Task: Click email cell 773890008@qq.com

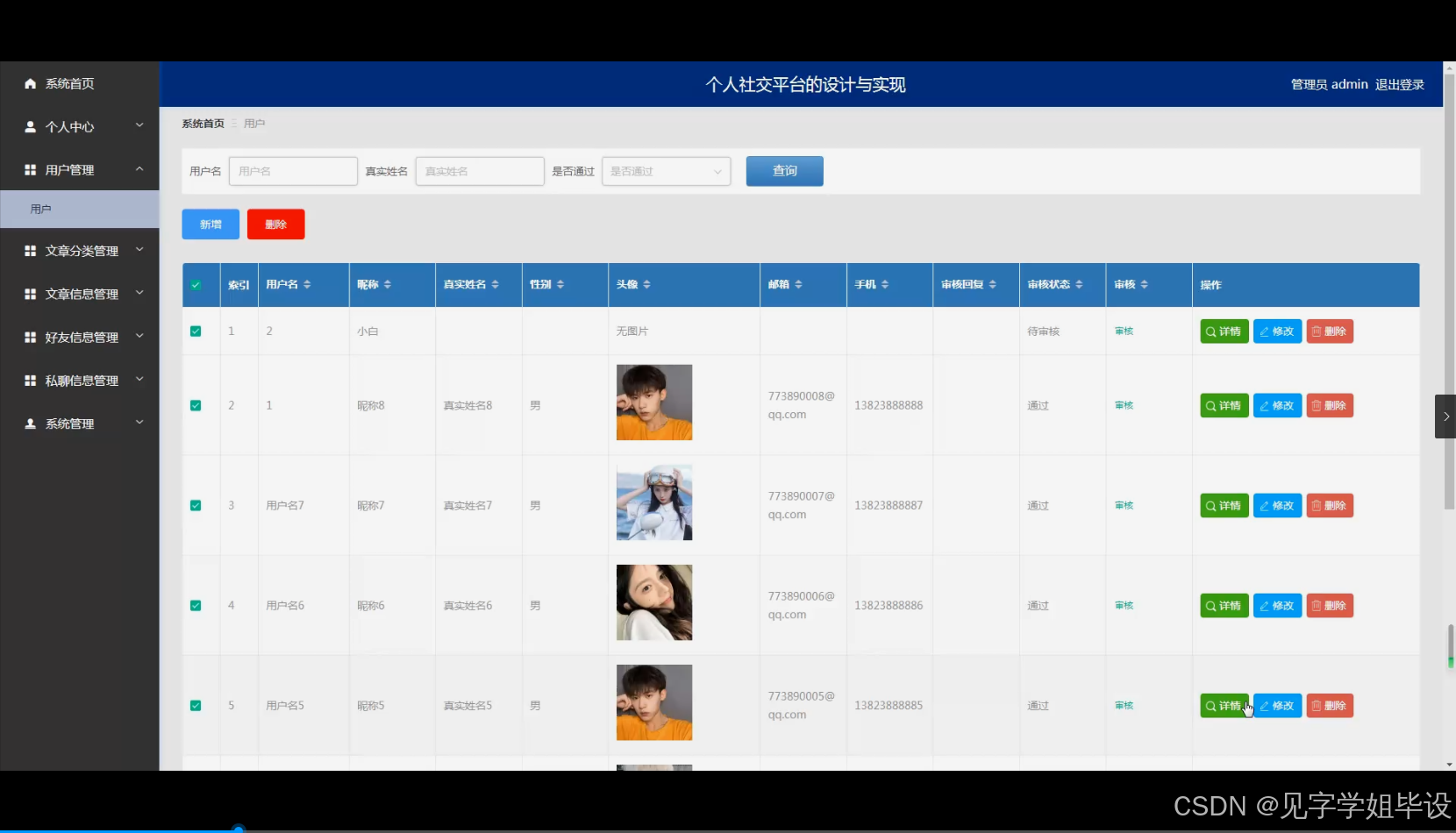Action: click(x=801, y=405)
